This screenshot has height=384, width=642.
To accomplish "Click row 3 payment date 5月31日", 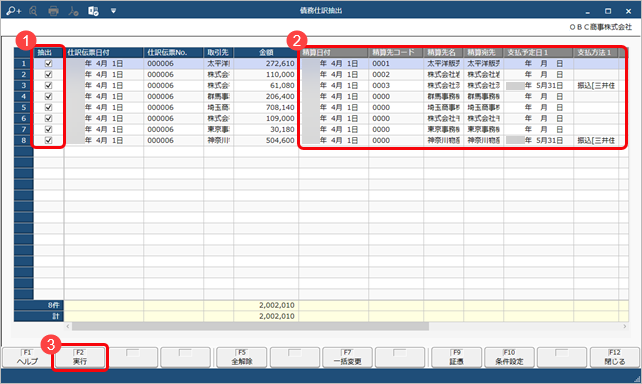I will pos(538,86).
